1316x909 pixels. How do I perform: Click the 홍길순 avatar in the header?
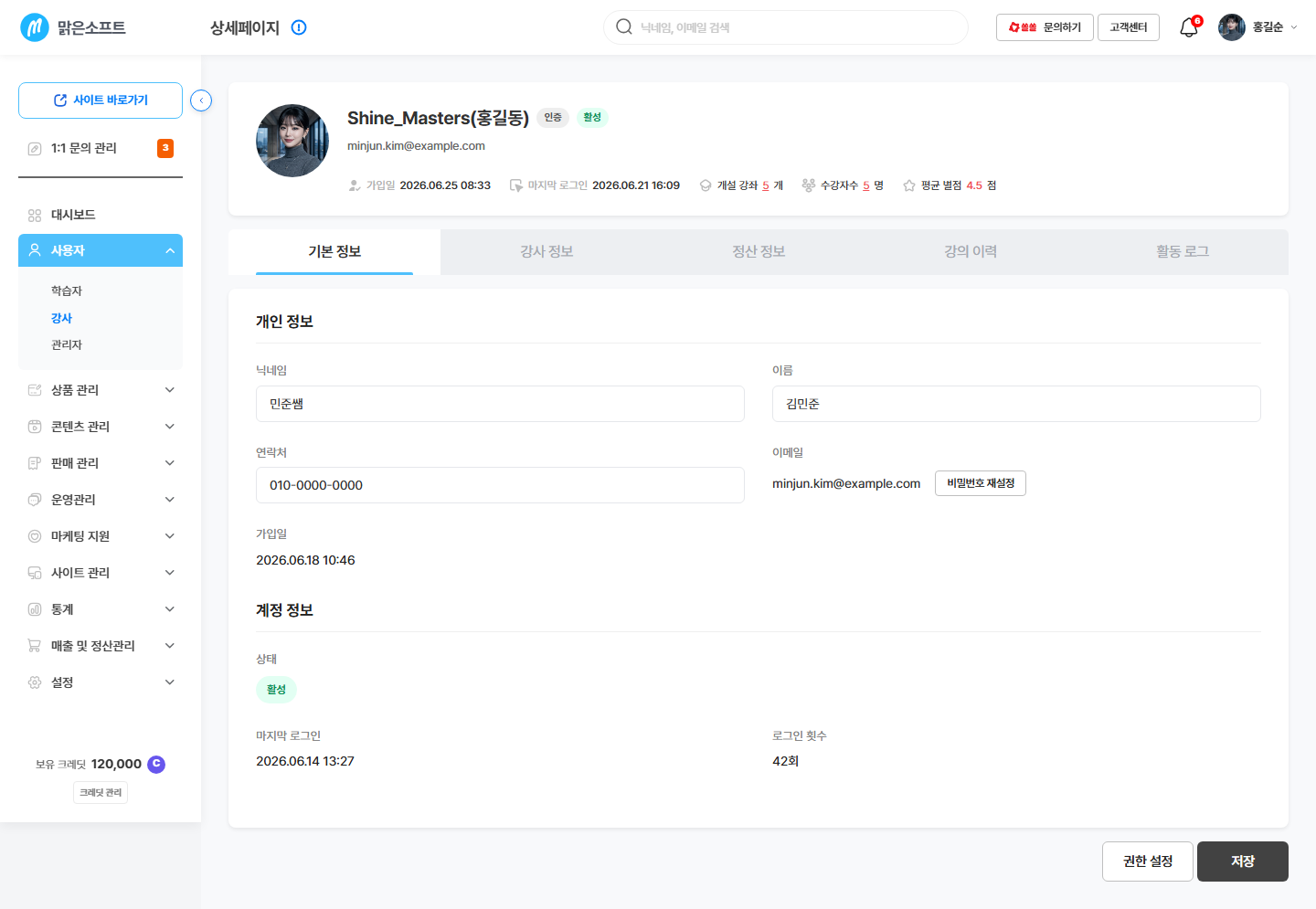coord(1232,27)
